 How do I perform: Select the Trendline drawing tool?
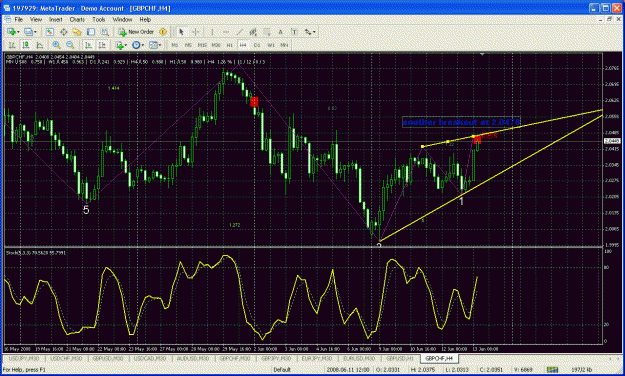pyautogui.click(x=240, y=32)
